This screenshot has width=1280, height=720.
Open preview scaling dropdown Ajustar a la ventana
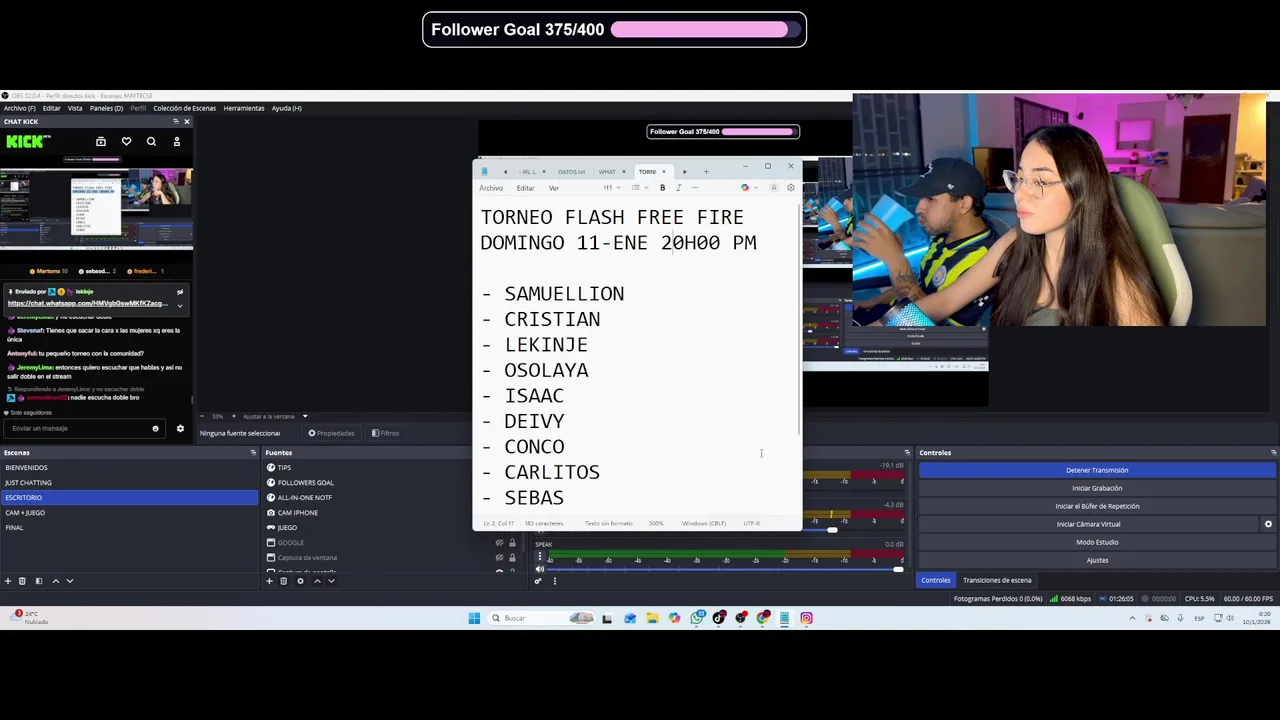tap(273, 416)
